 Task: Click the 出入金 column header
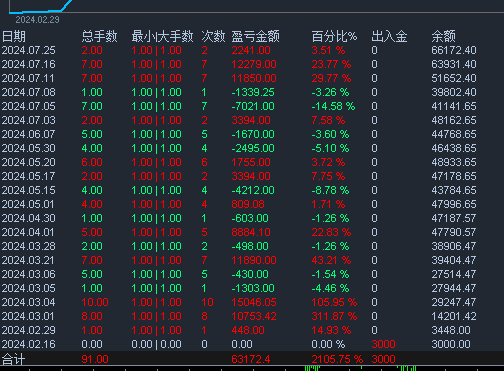coord(389,36)
